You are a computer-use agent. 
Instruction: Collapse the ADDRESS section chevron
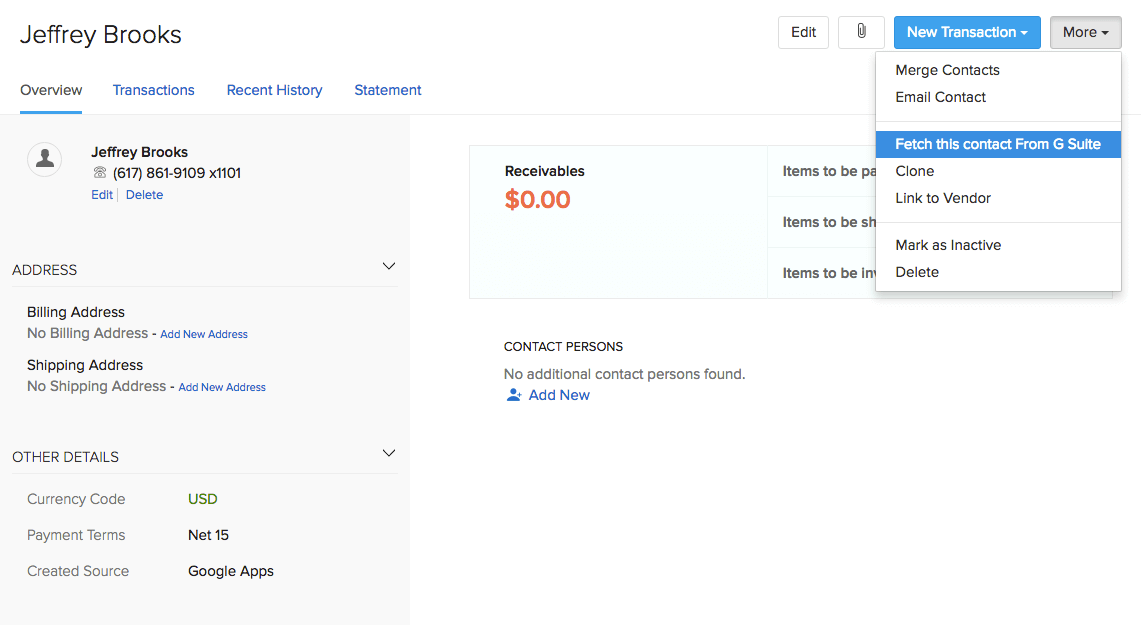click(389, 266)
